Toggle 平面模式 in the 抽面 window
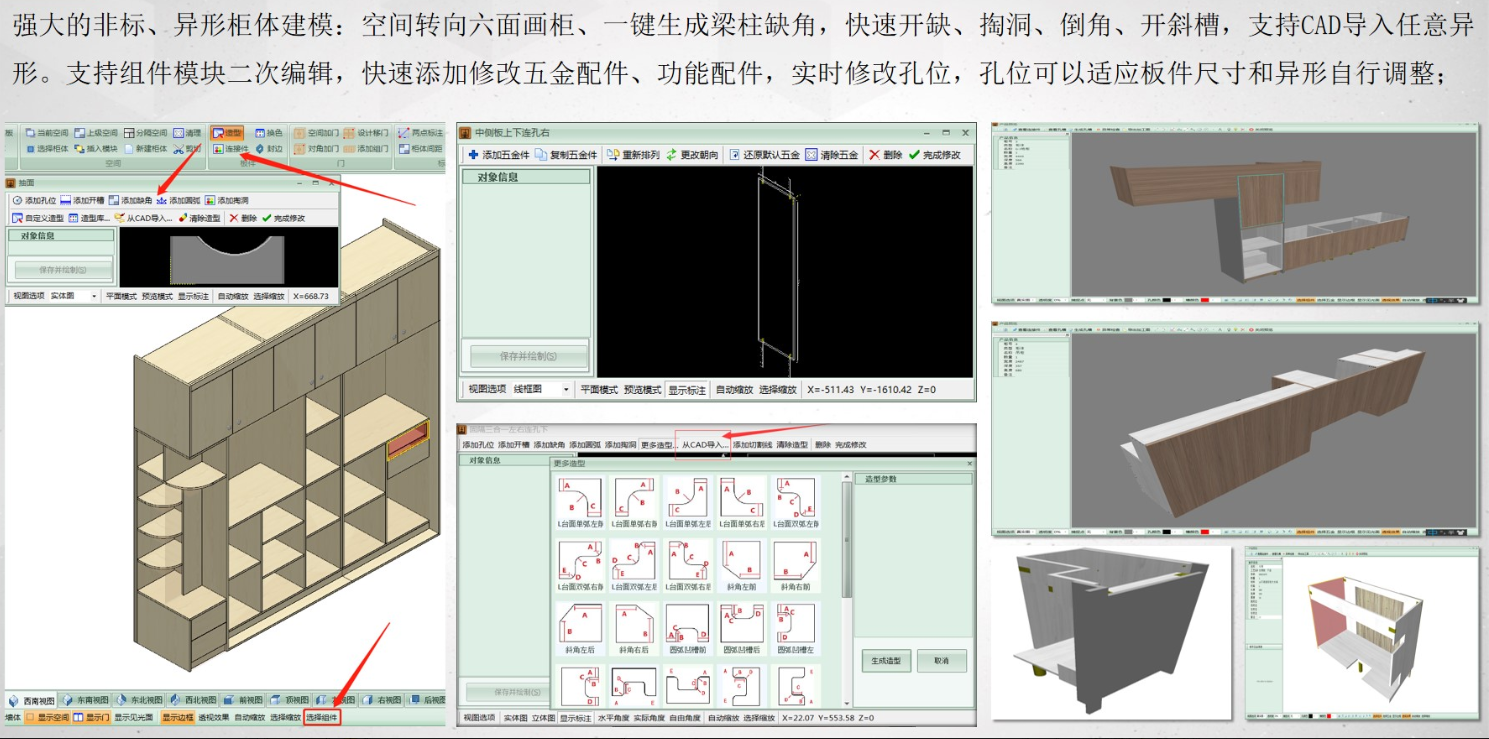This screenshot has width=1489, height=739. (x=121, y=296)
